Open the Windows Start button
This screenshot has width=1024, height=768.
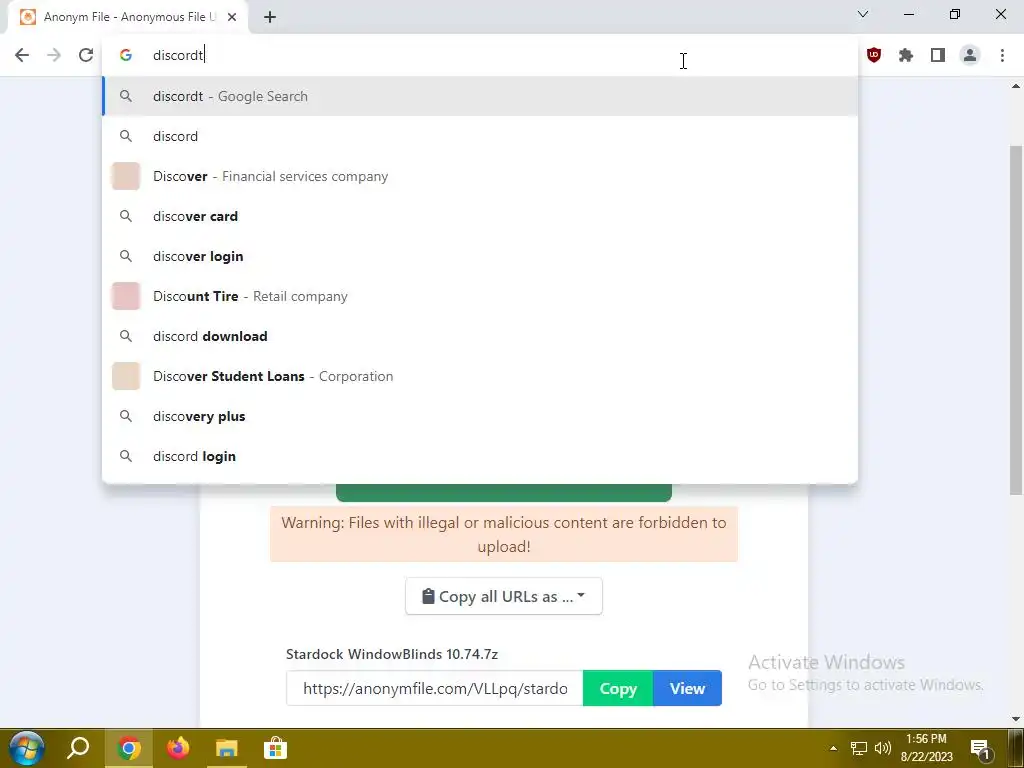coord(27,748)
